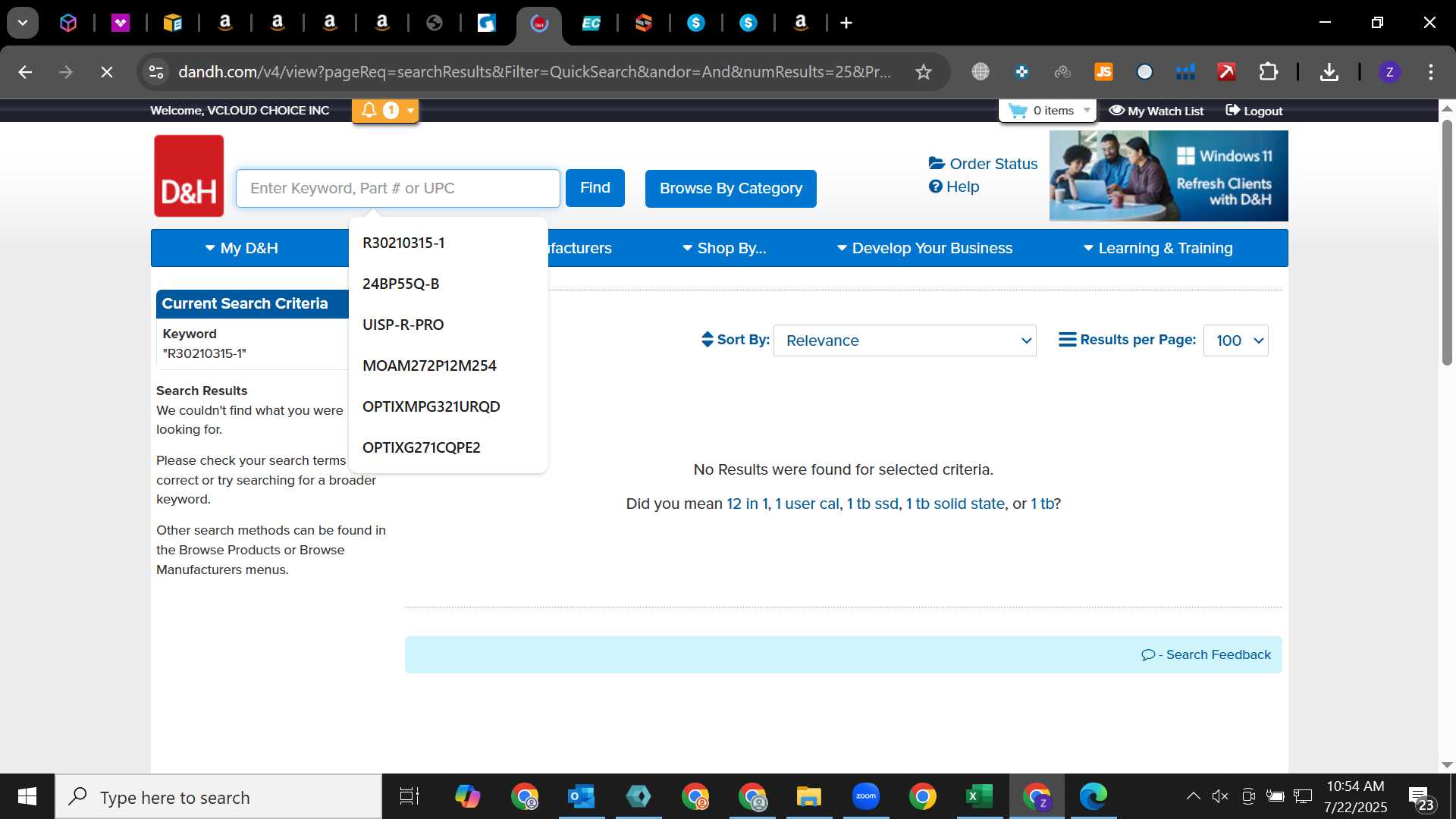Switch to the first Amazon tab
Image resolution: width=1456 pixels, height=819 pixels.
click(225, 23)
